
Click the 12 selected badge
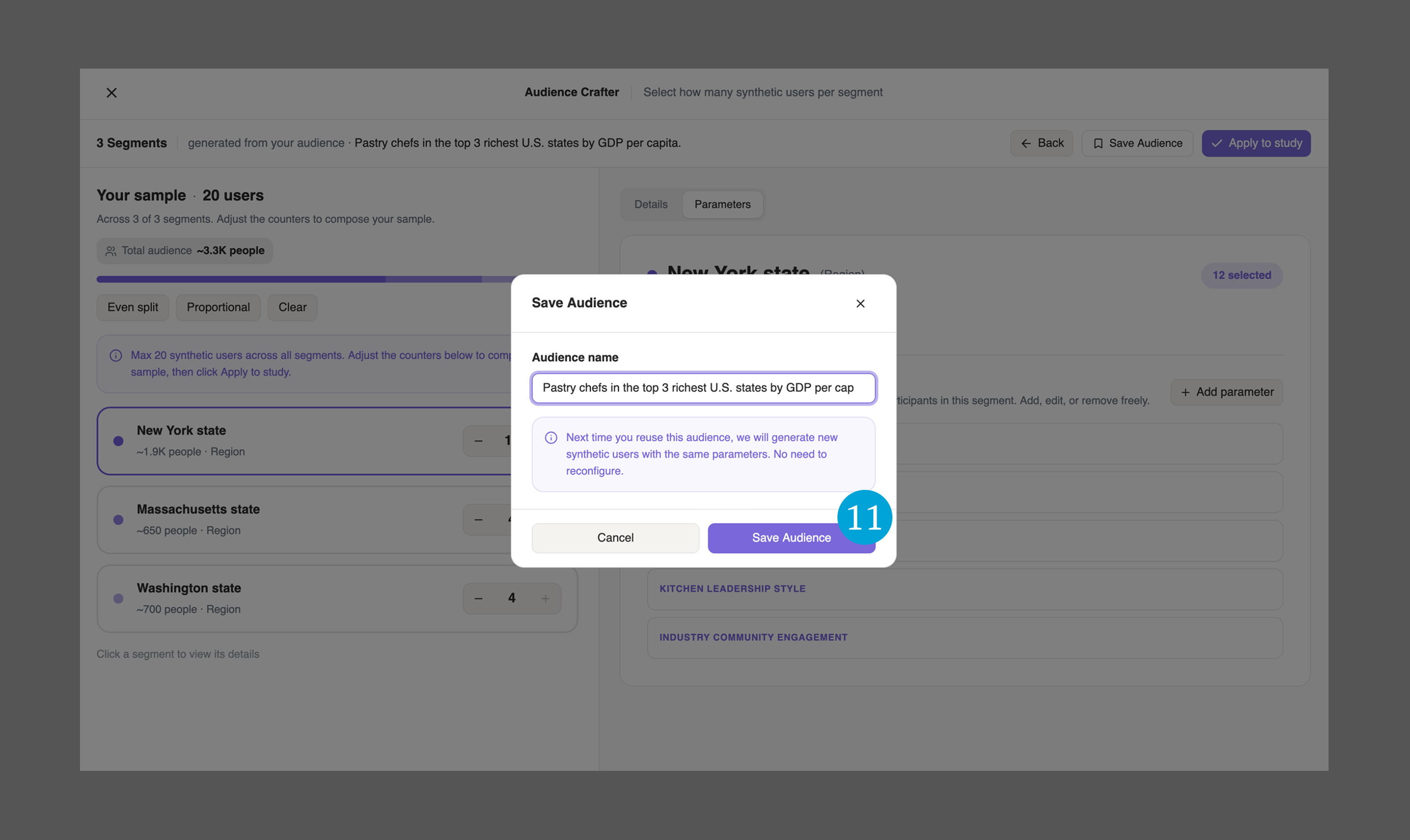(x=1242, y=275)
